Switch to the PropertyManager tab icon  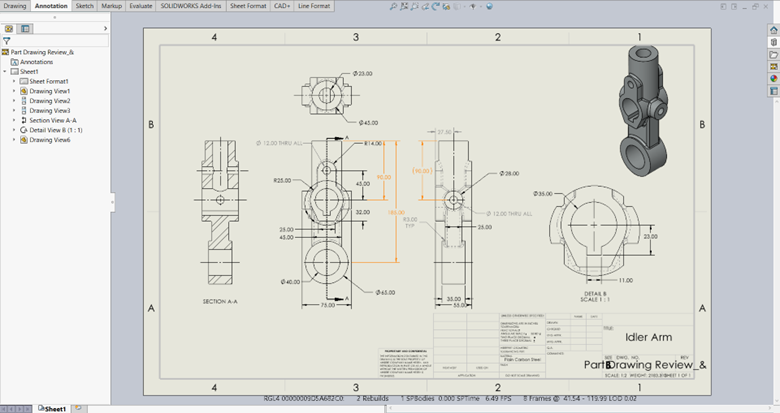point(25,28)
